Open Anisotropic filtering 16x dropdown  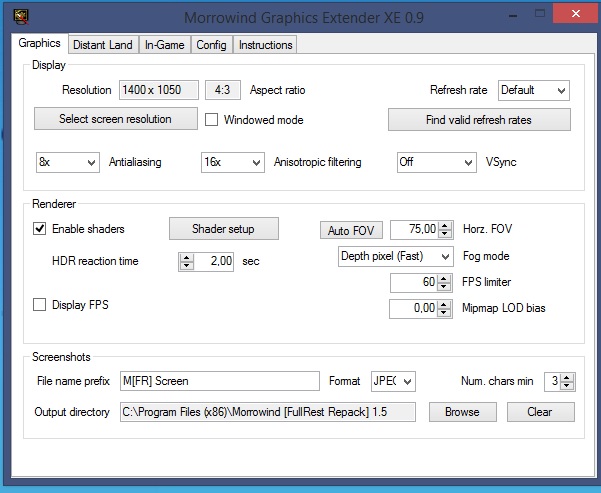coord(233,162)
